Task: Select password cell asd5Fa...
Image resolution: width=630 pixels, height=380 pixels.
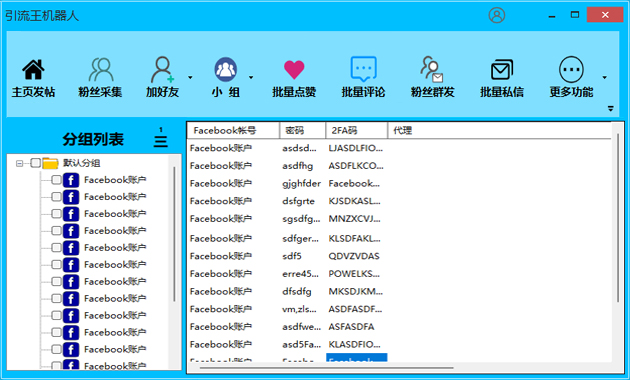Action: pos(301,345)
